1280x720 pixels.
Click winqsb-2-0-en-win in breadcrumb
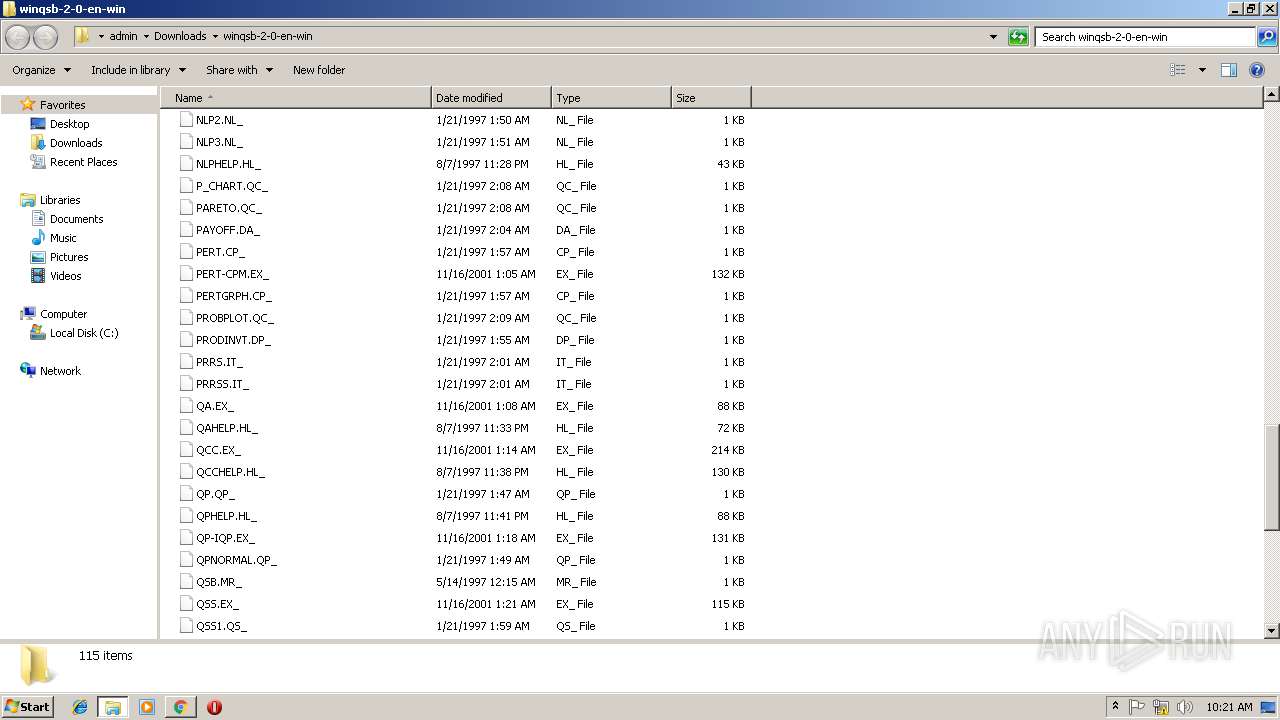tap(267, 36)
